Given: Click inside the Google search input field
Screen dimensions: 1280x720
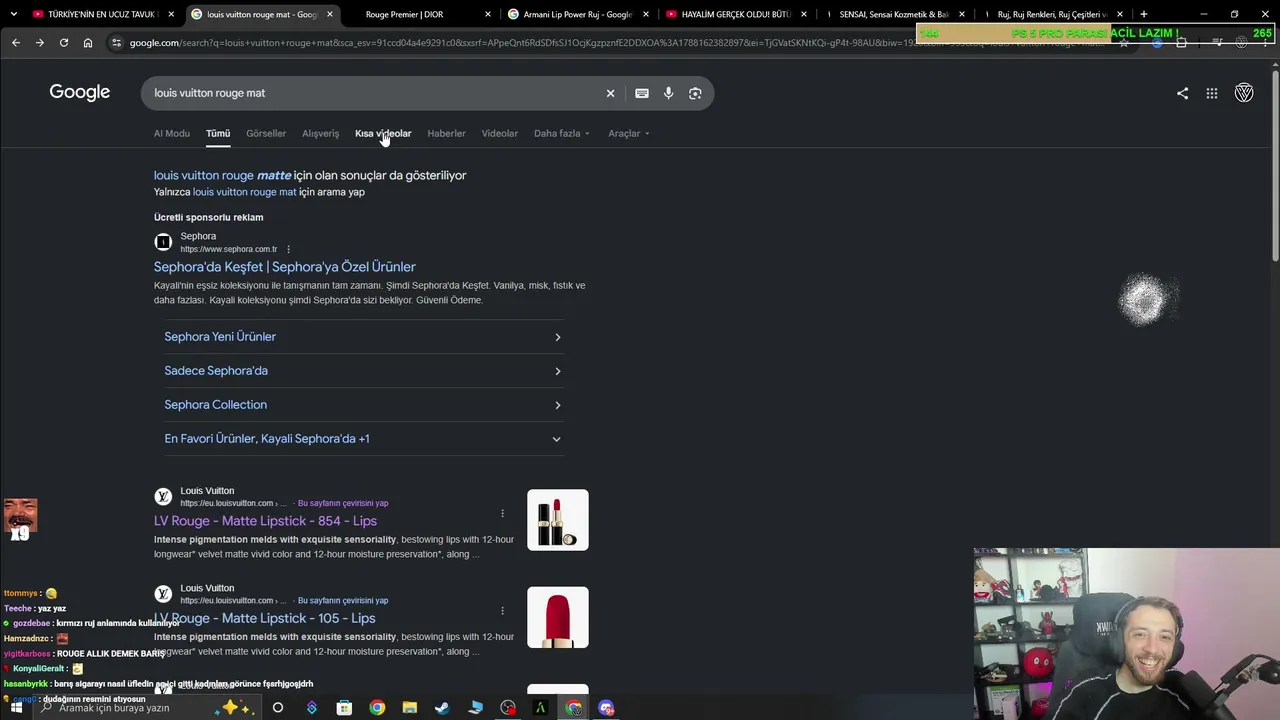Looking at the screenshot, I should [375, 93].
